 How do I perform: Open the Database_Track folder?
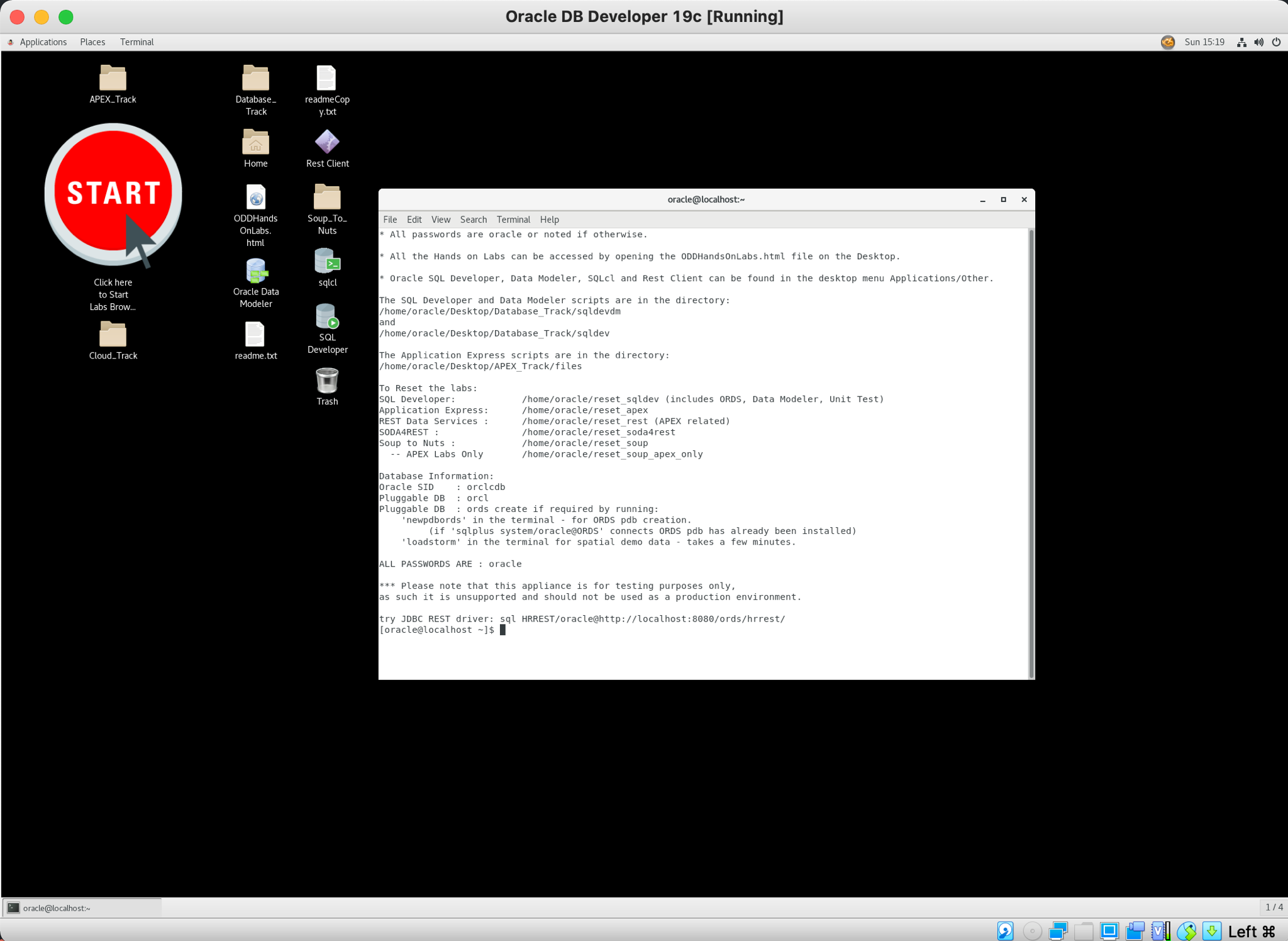pyautogui.click(x=255, y=90)
